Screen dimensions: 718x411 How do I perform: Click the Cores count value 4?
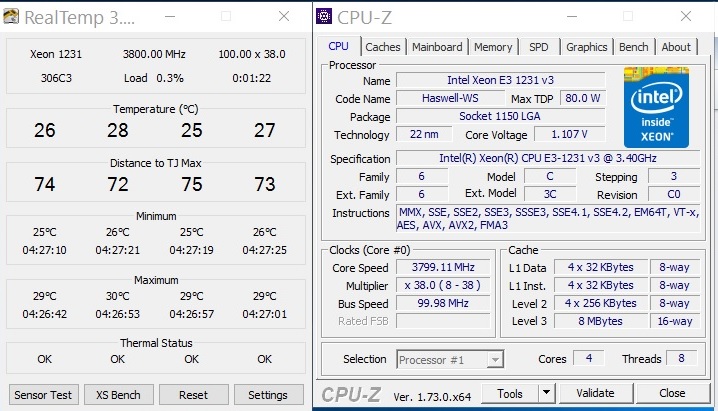pos(589,358)
